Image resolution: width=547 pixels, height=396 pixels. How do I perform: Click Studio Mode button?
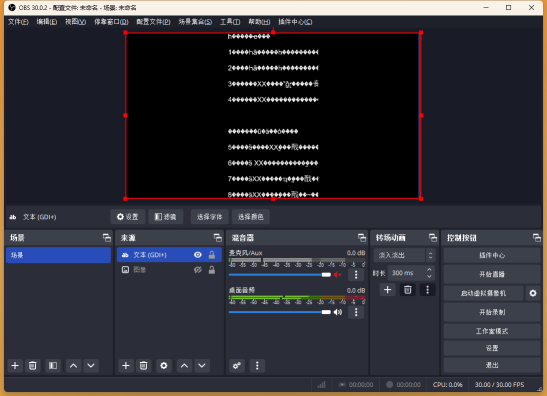click(492, 331)
